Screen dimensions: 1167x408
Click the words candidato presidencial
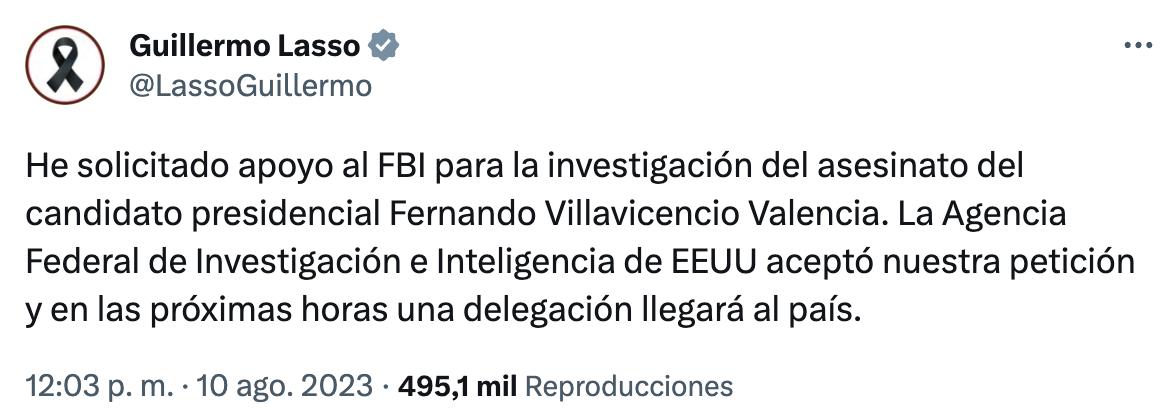pos(200,215)
